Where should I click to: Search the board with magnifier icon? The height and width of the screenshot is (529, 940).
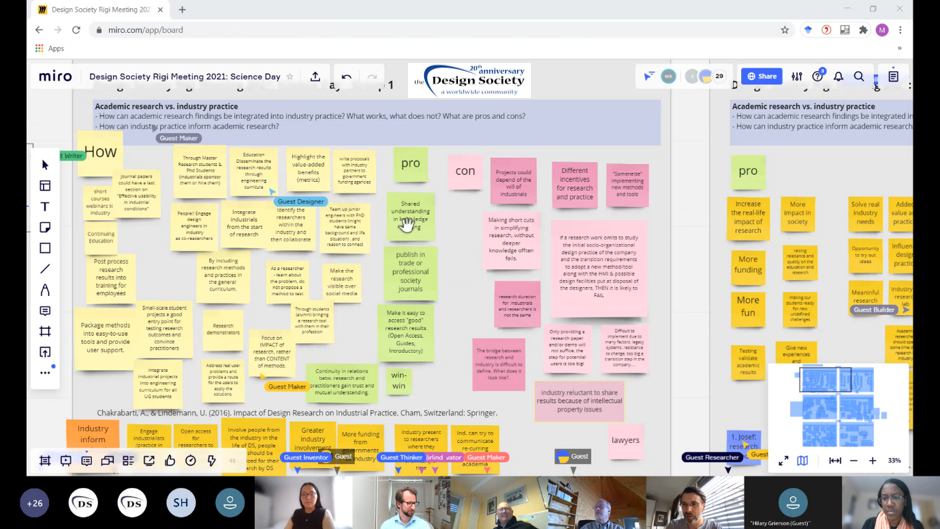(859, 77)
